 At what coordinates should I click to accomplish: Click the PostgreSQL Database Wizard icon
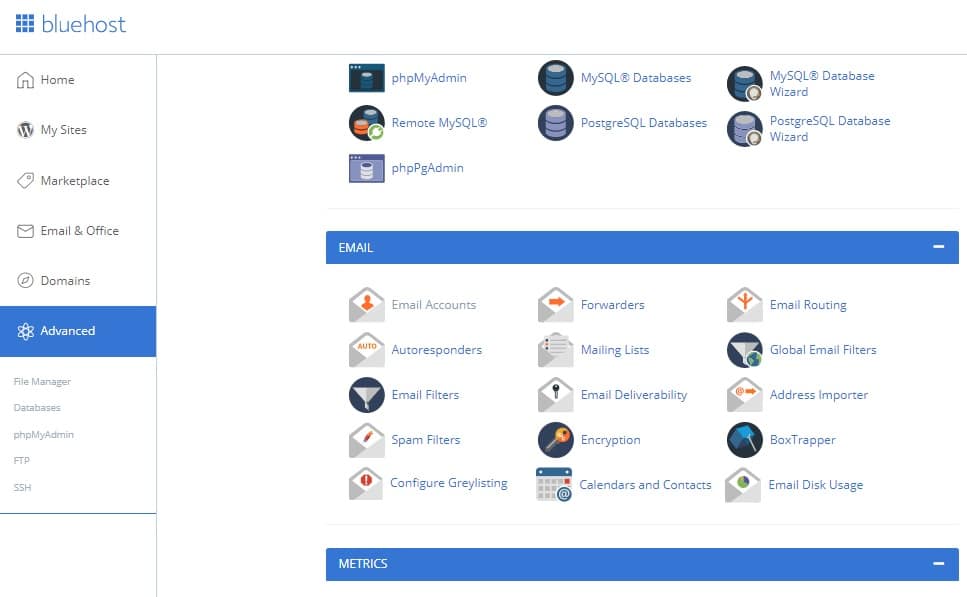tap(744, 128)
